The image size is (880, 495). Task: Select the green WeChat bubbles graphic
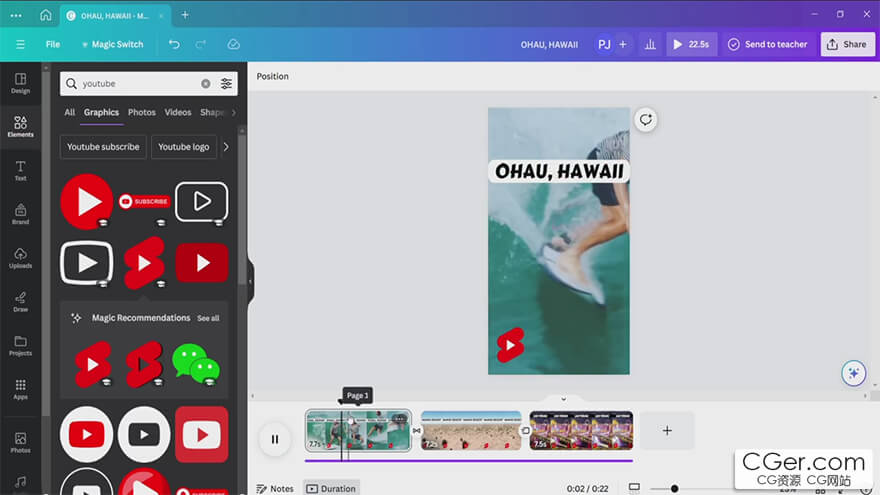(196, 364)
